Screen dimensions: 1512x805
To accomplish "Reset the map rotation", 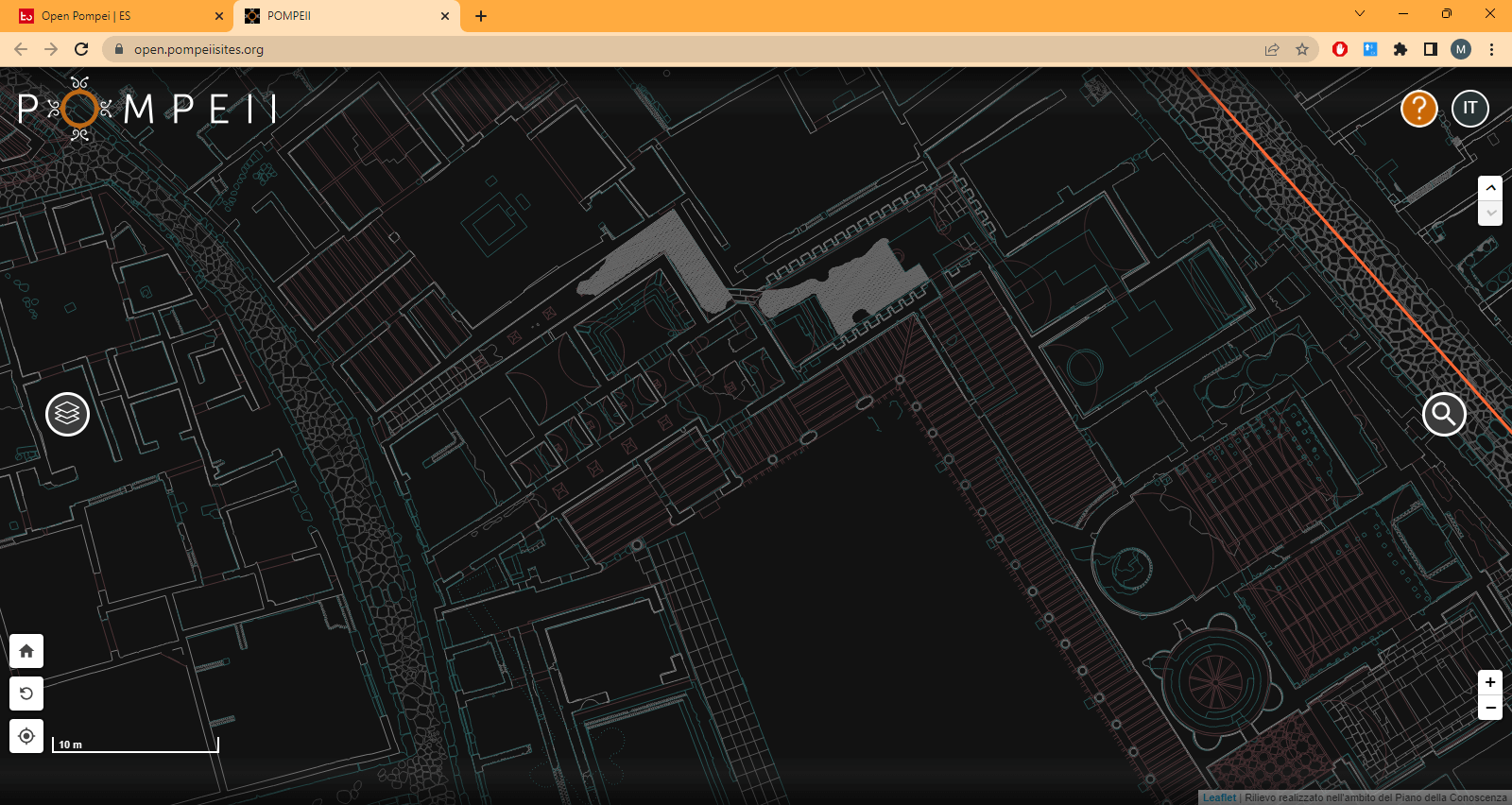I will tap(26, 694).
